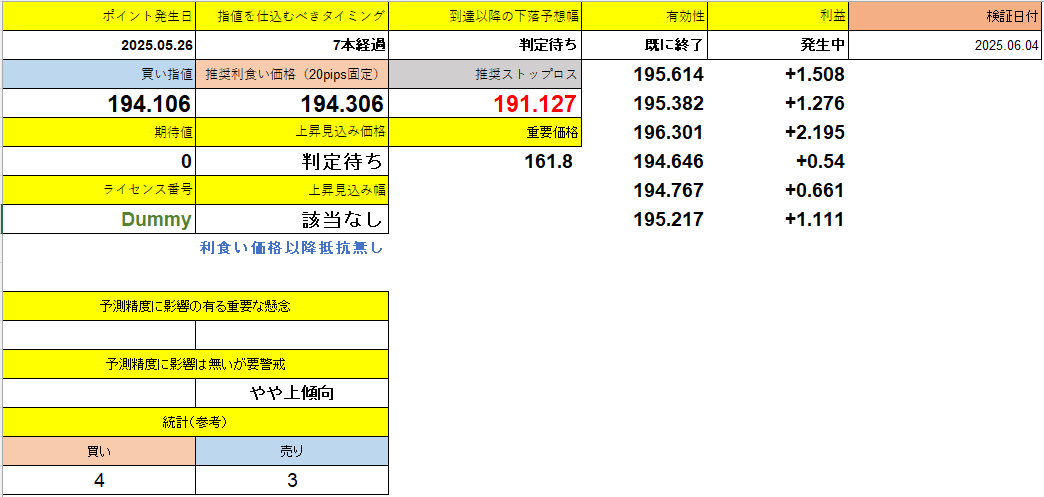This screenshot has width=1044, height=497.
Task: Select the 予測精度に影響の有る重要な懸念 header
Action: 196,306
